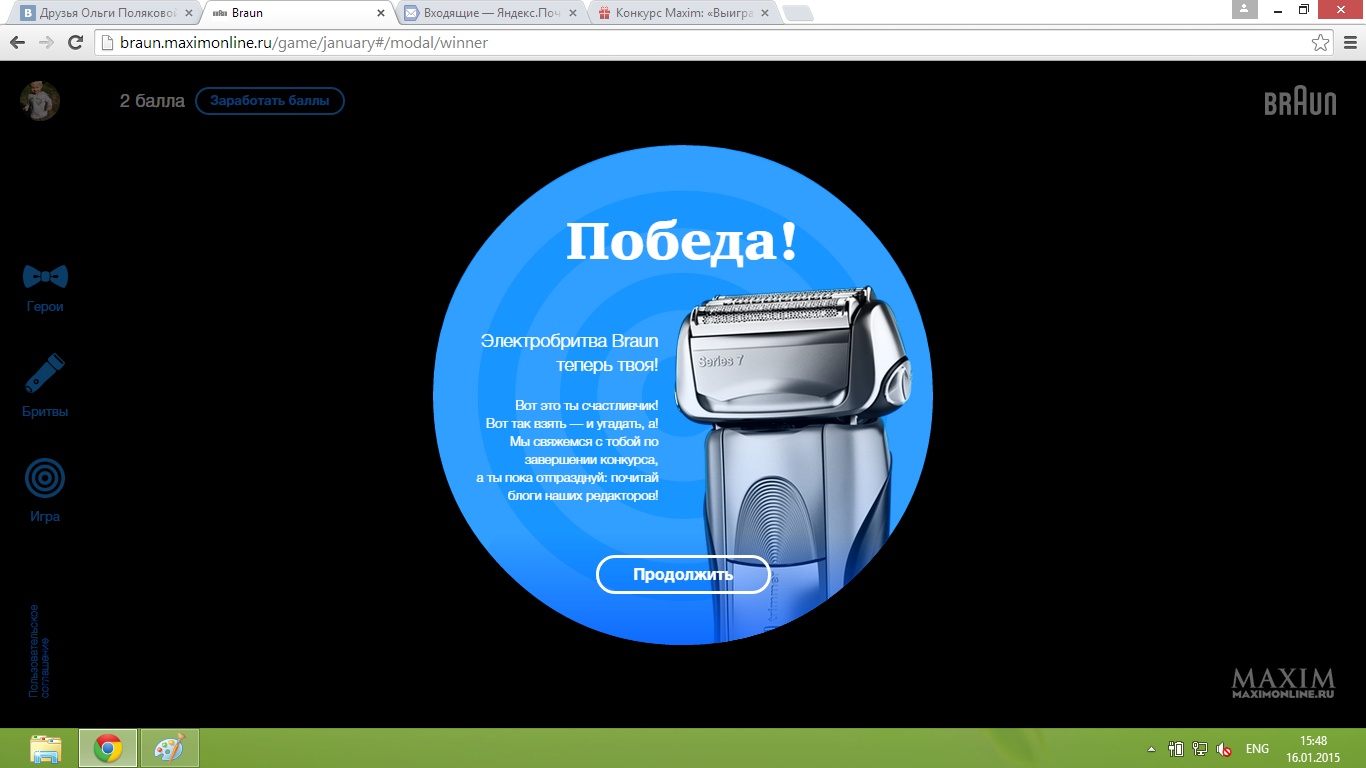Bookmark this page with the star icon
This screenshot has height=768, width=1366.
point(1320,43)
